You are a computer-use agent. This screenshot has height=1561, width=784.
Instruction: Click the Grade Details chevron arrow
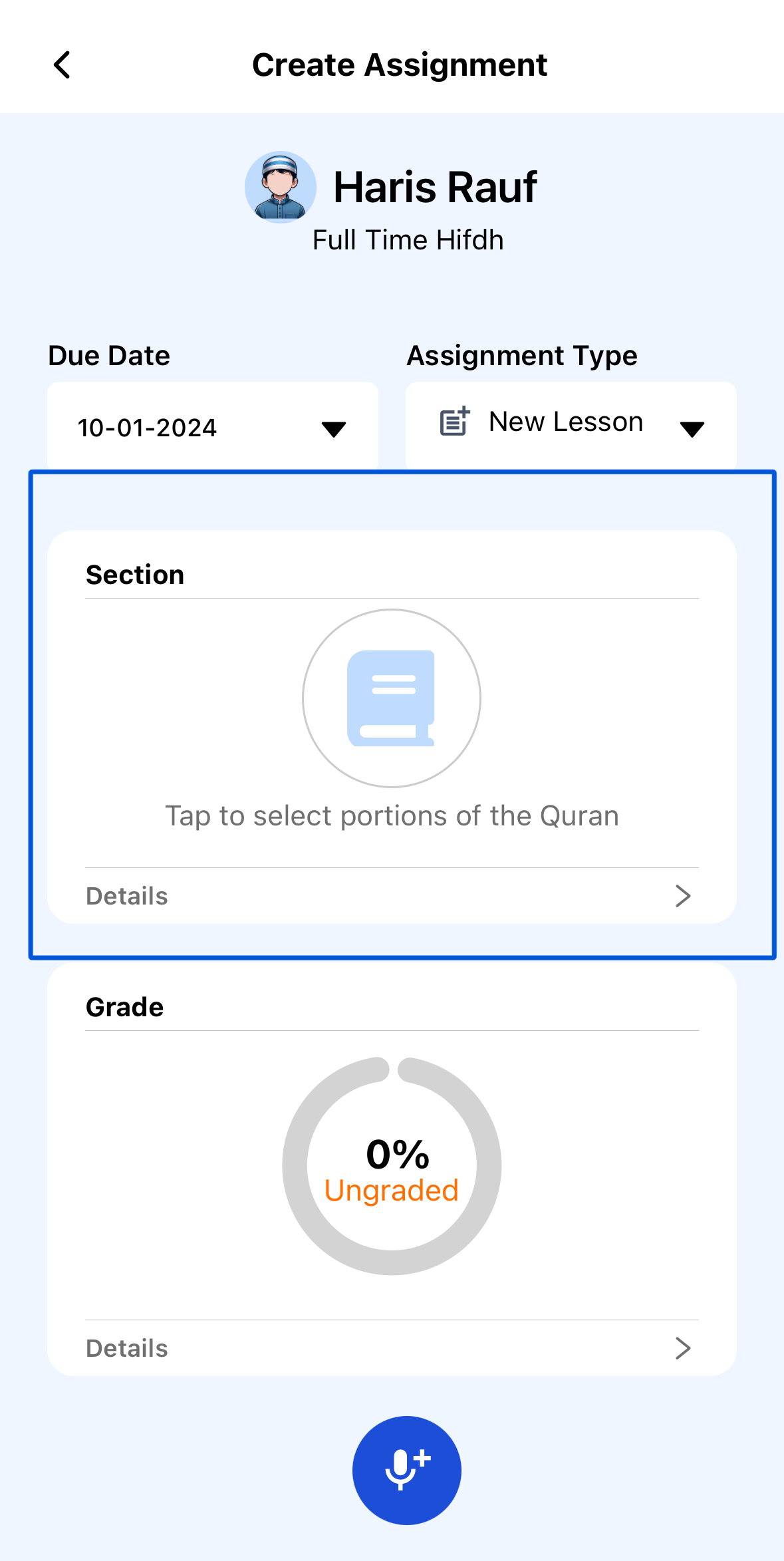click(683, 1348)
